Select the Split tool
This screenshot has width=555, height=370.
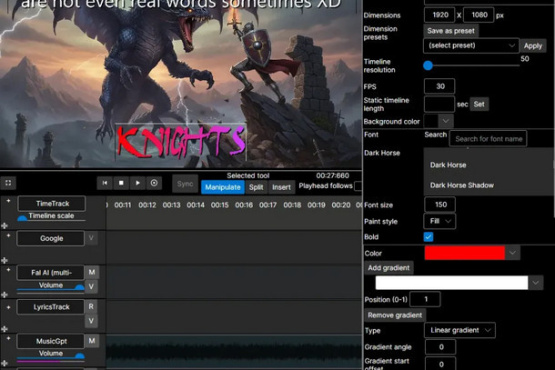click(256, 187)
